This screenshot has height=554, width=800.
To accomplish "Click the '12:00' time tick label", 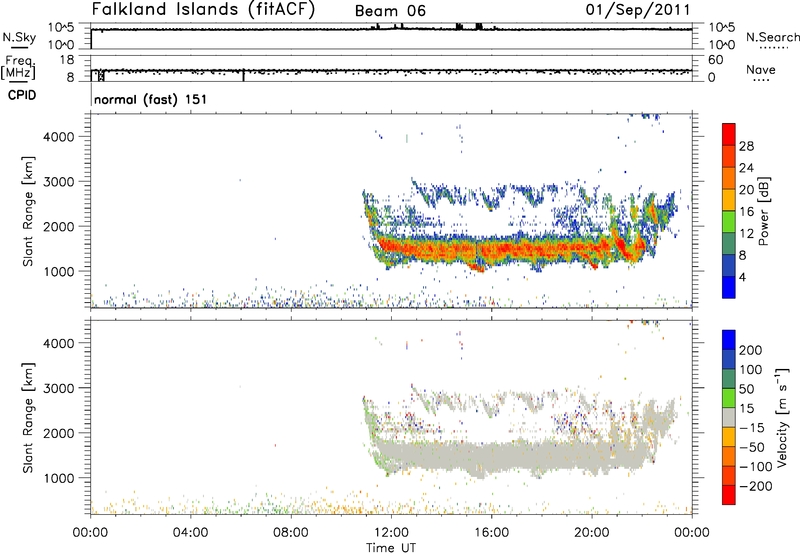I will tap(391, 533).
